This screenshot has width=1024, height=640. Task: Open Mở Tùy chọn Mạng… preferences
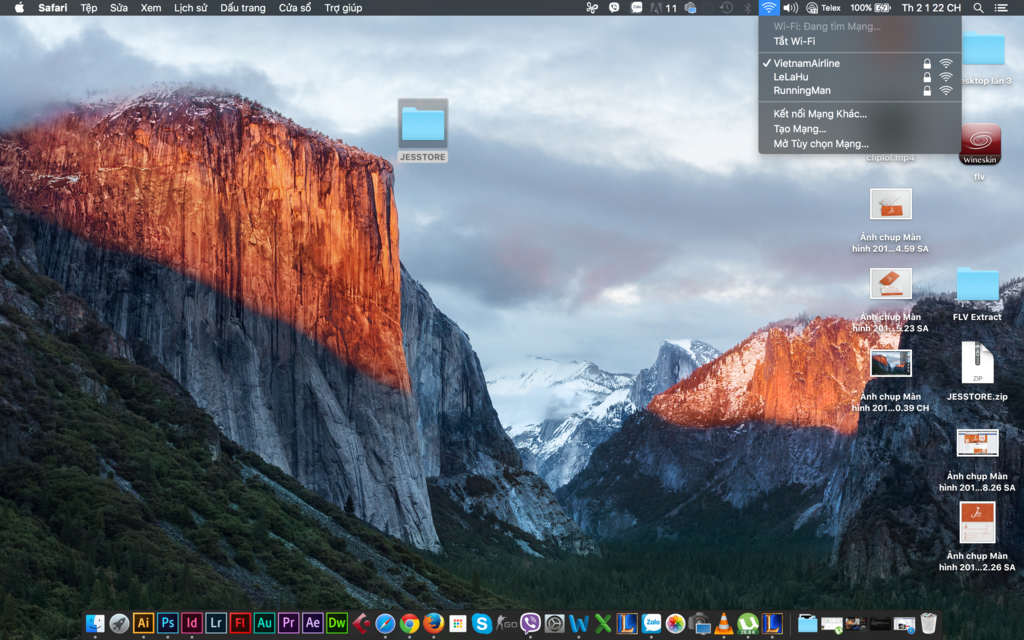pyautogui.click(x=821, y=144)
